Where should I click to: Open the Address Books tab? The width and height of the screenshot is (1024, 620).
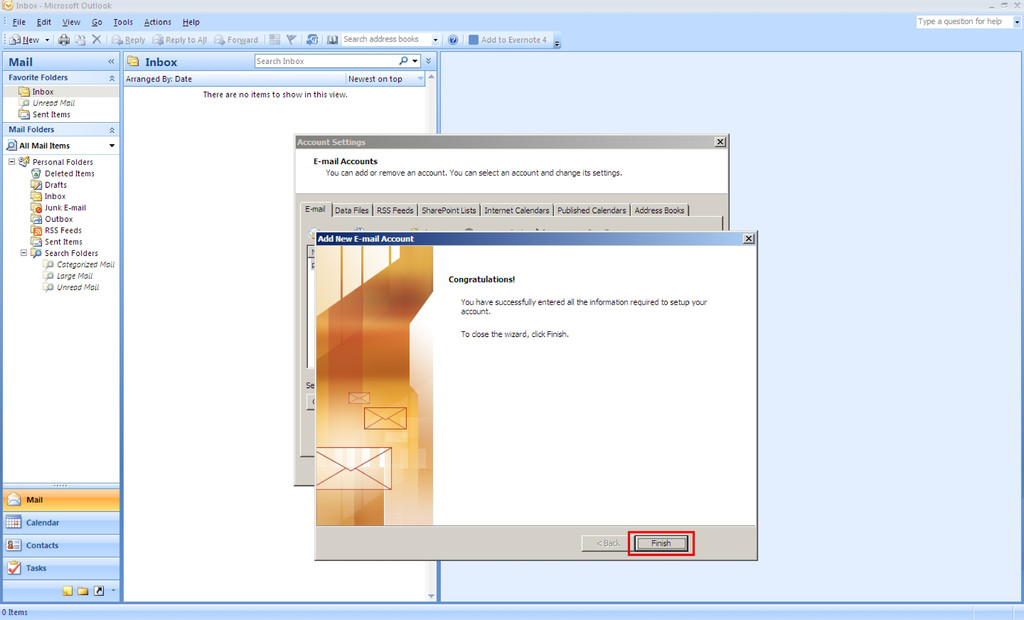pyautogui.click(x=660, y=210)
